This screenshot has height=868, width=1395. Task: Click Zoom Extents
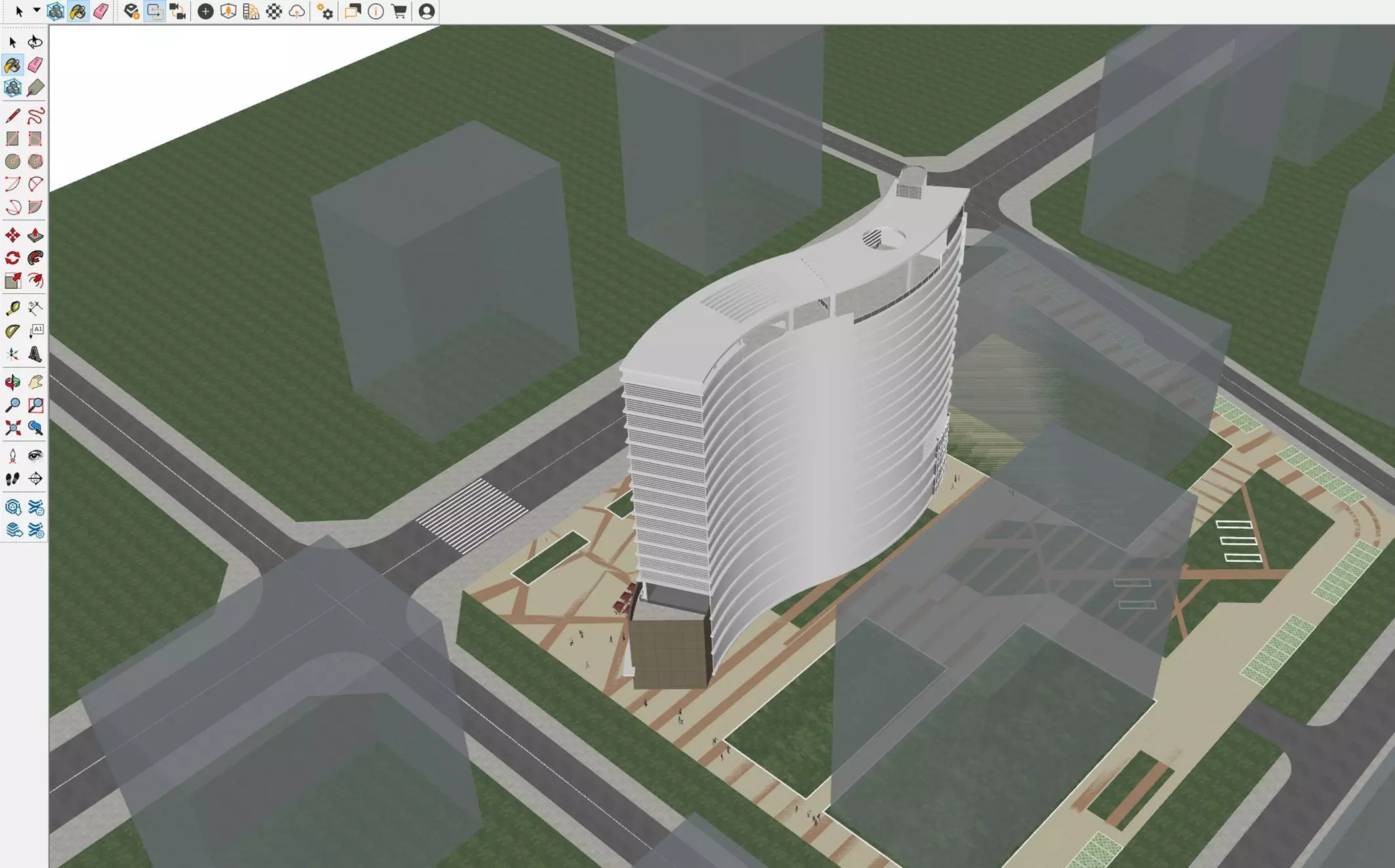click(x=12, y=428)
